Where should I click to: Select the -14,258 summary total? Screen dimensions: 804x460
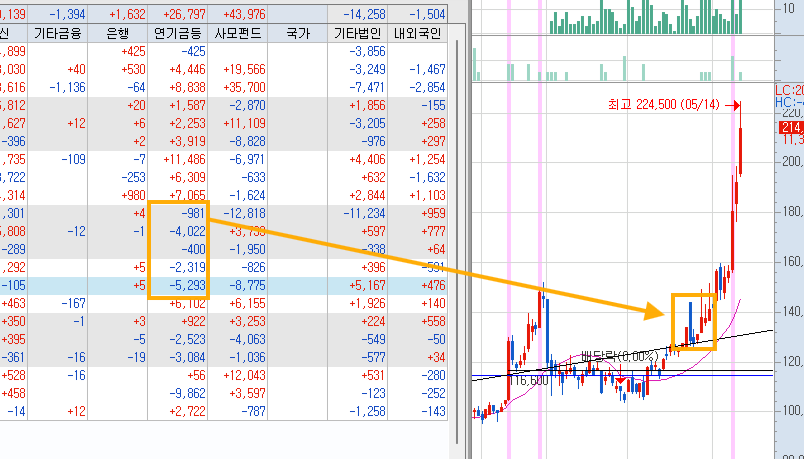point(365,14)
